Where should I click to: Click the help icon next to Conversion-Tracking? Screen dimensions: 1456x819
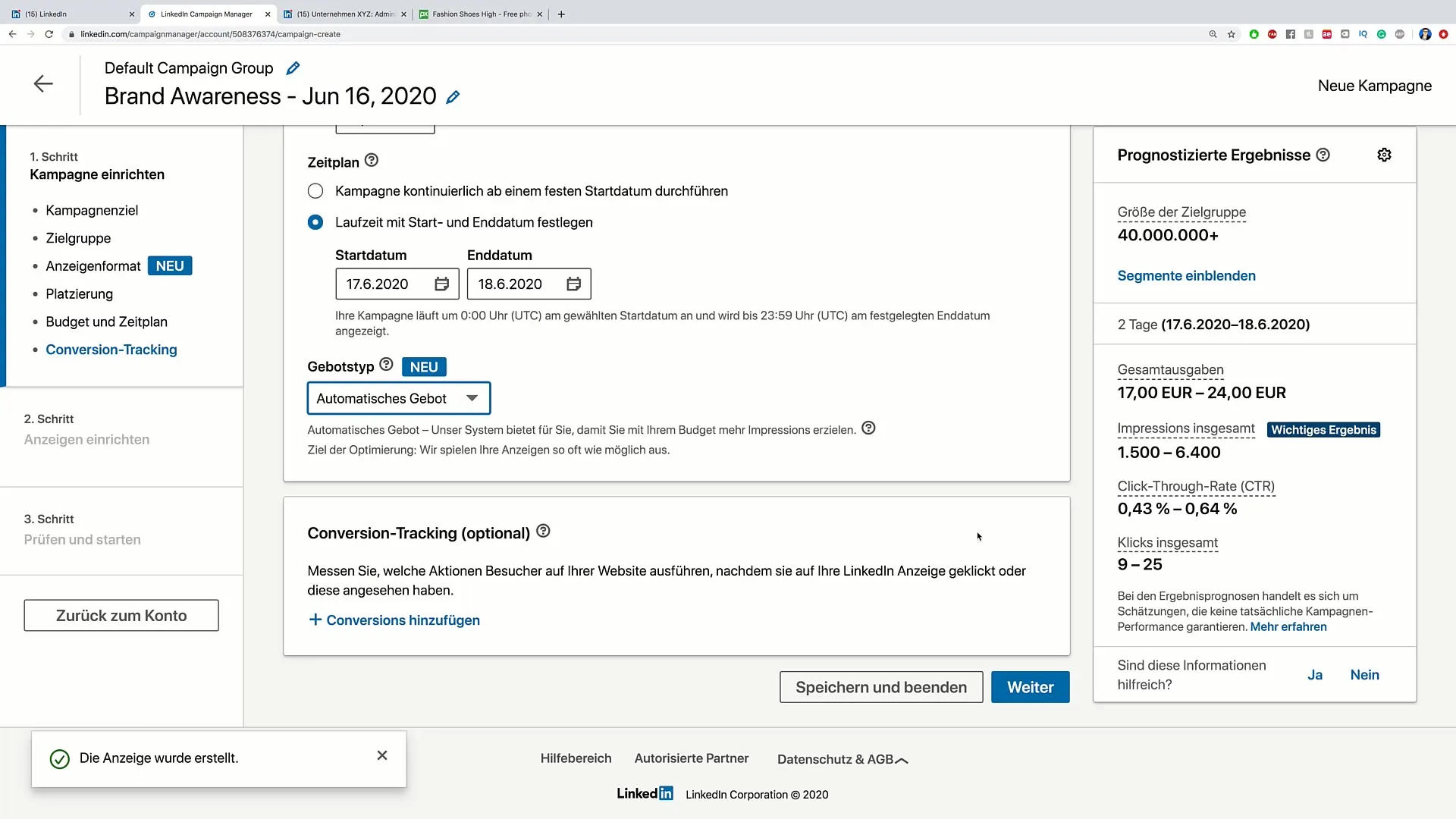click(543, 531)
